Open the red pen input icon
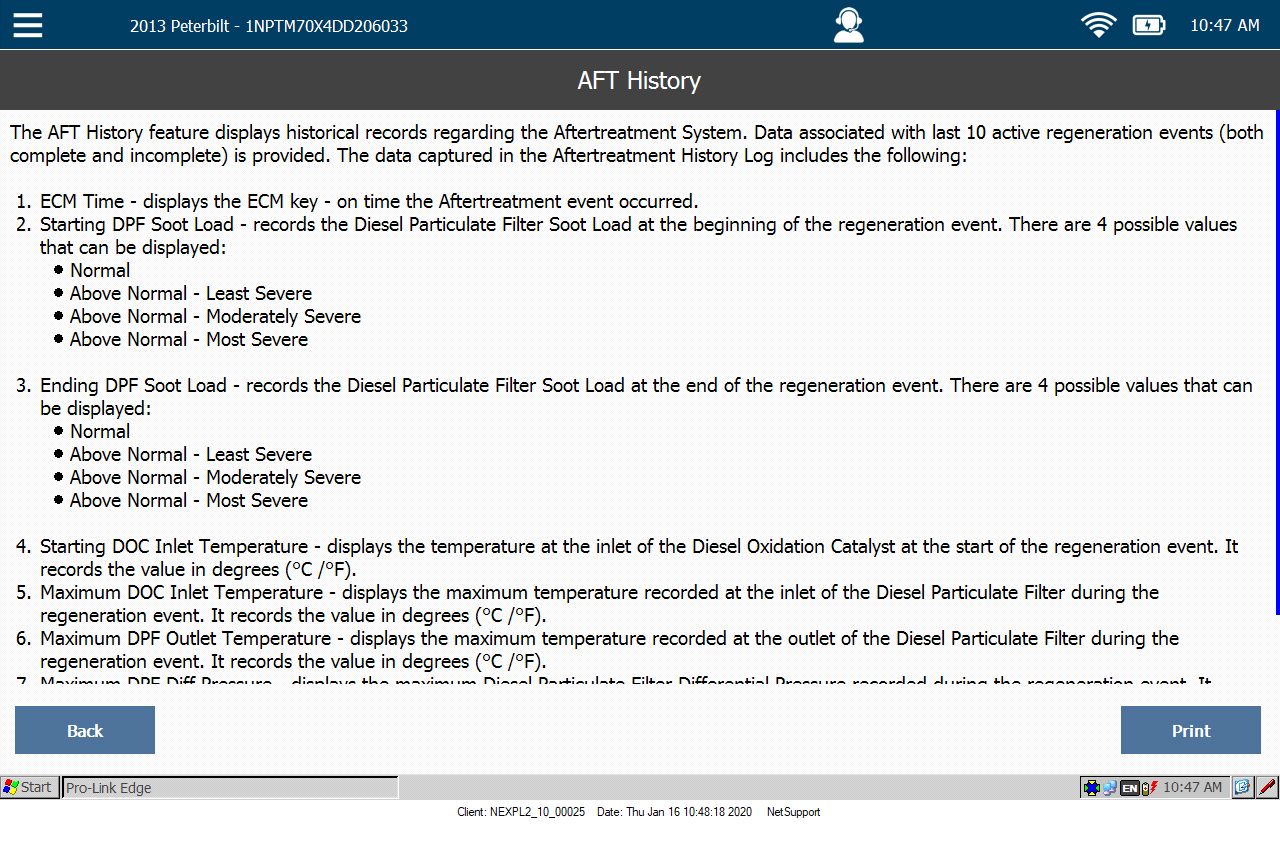This screenshot has height=845, width=1280. (1267, 788)
